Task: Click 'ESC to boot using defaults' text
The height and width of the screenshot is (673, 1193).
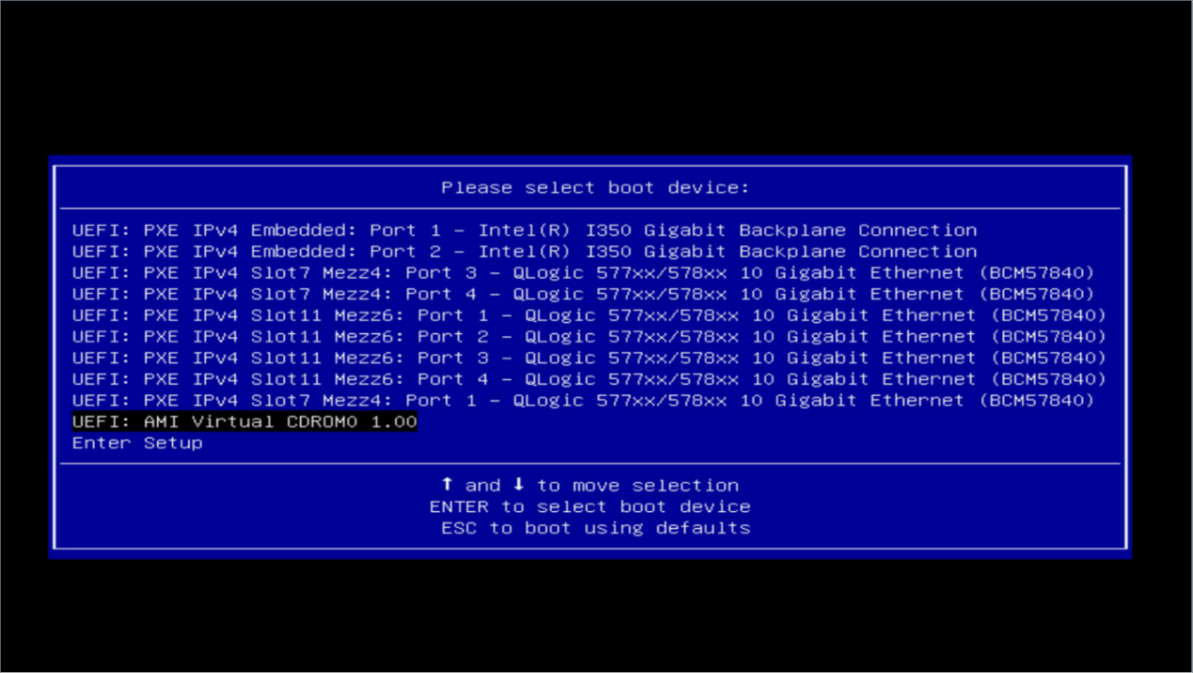Action: pos(596,528)
